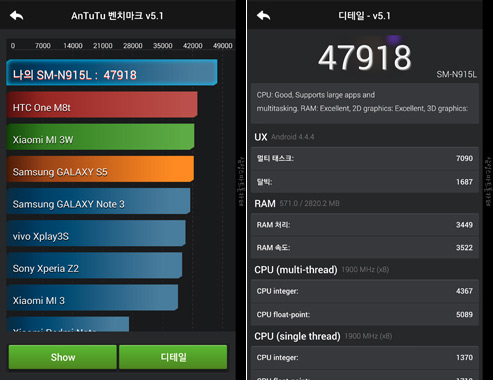Select the vivo Xplay3S bar
This screenshot has height=380, width=493.
tap(96, 233)
